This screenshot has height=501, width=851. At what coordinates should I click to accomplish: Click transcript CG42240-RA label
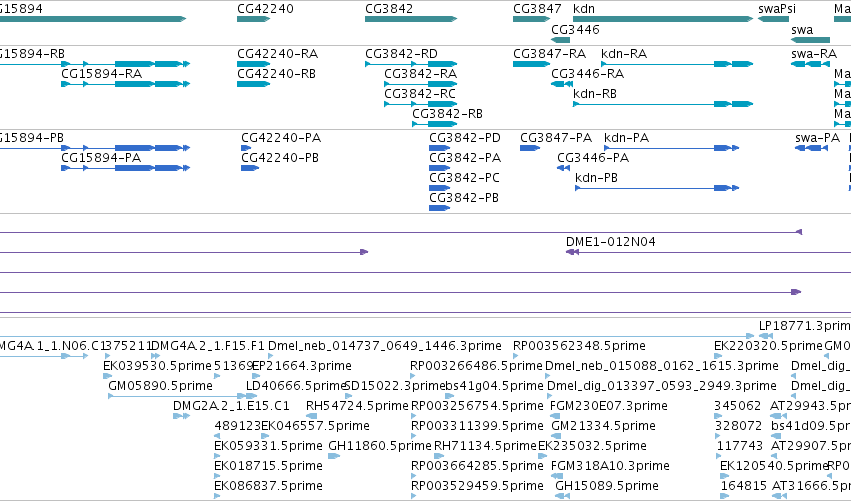tap(277, 54)
